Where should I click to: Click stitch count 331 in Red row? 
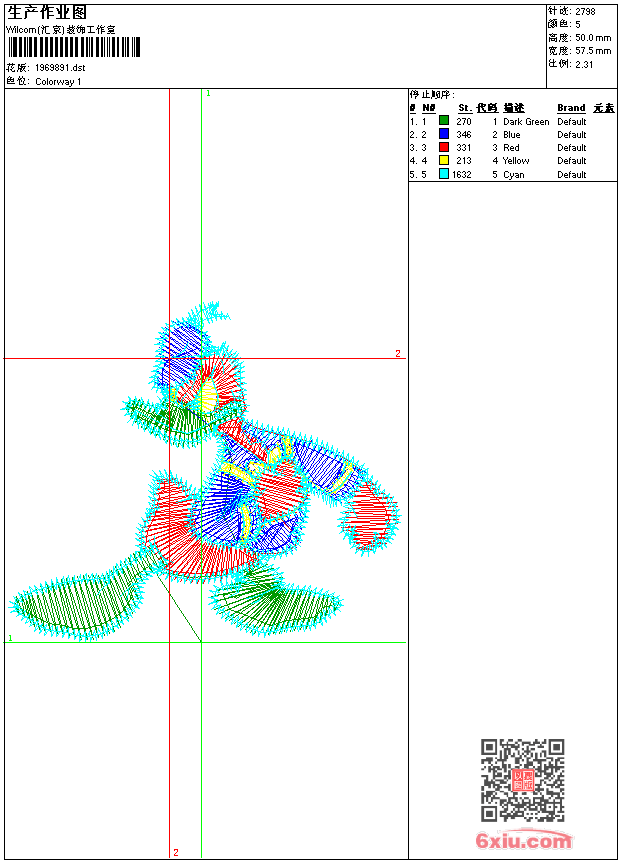click(x=464, y=148)
